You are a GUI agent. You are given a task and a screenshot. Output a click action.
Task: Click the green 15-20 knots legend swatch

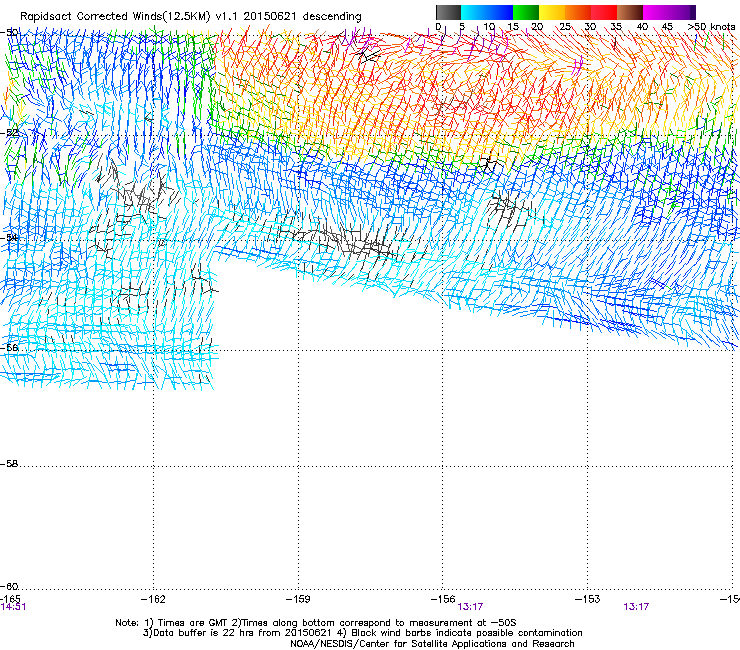pyautogui.click(x=526, y=12)
